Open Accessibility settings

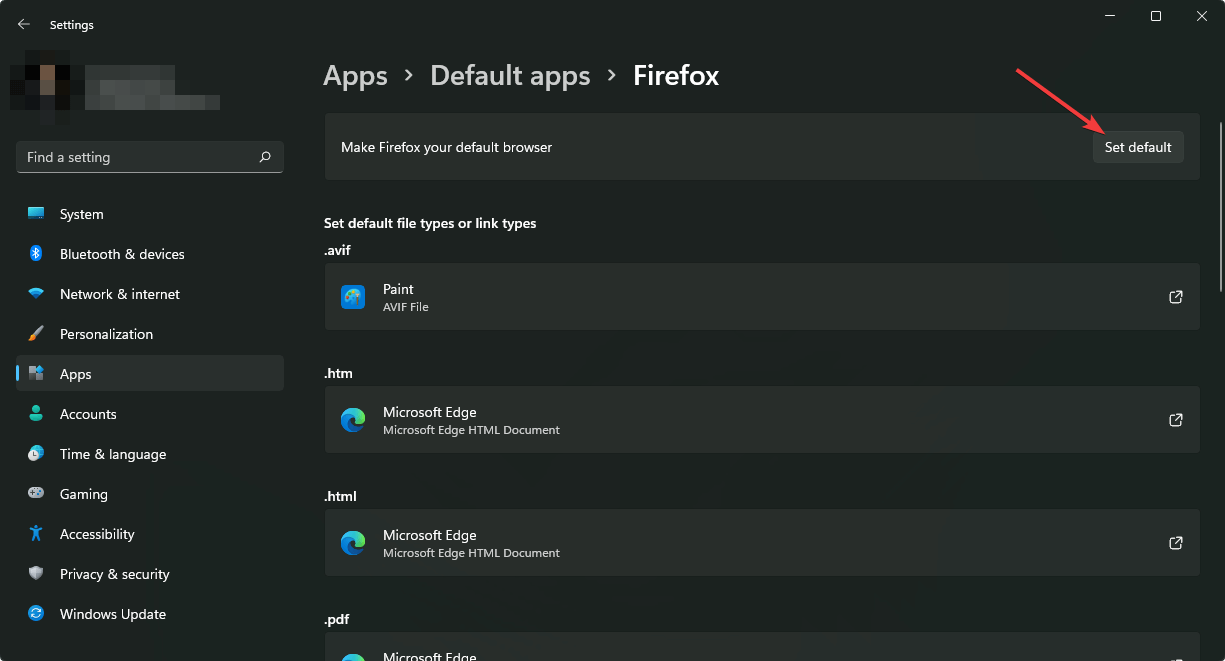click(x=150, y=534)
